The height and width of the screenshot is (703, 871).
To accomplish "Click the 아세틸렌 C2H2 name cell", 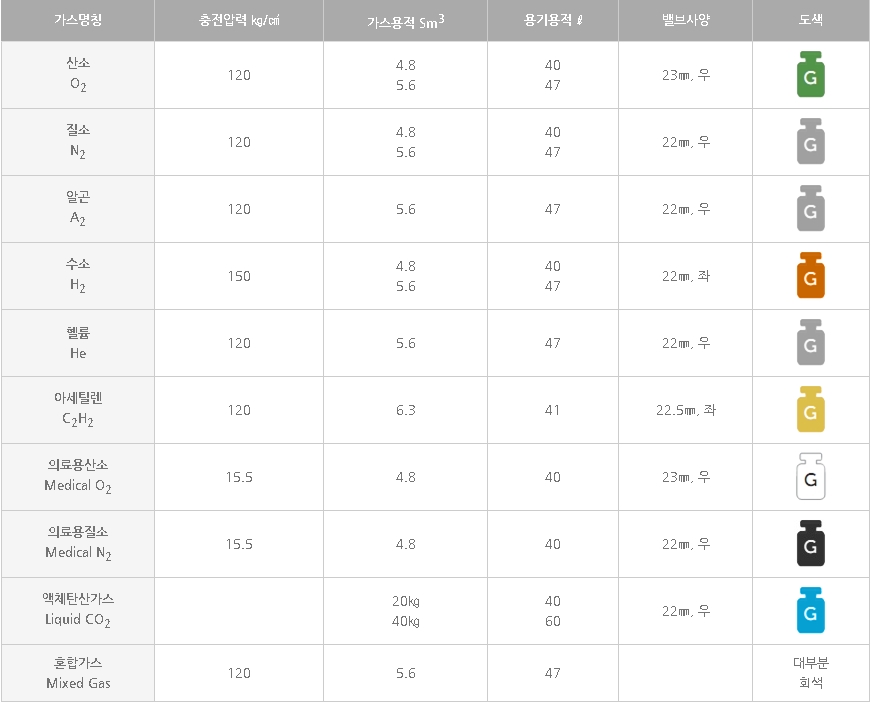I will coord(78,409).
